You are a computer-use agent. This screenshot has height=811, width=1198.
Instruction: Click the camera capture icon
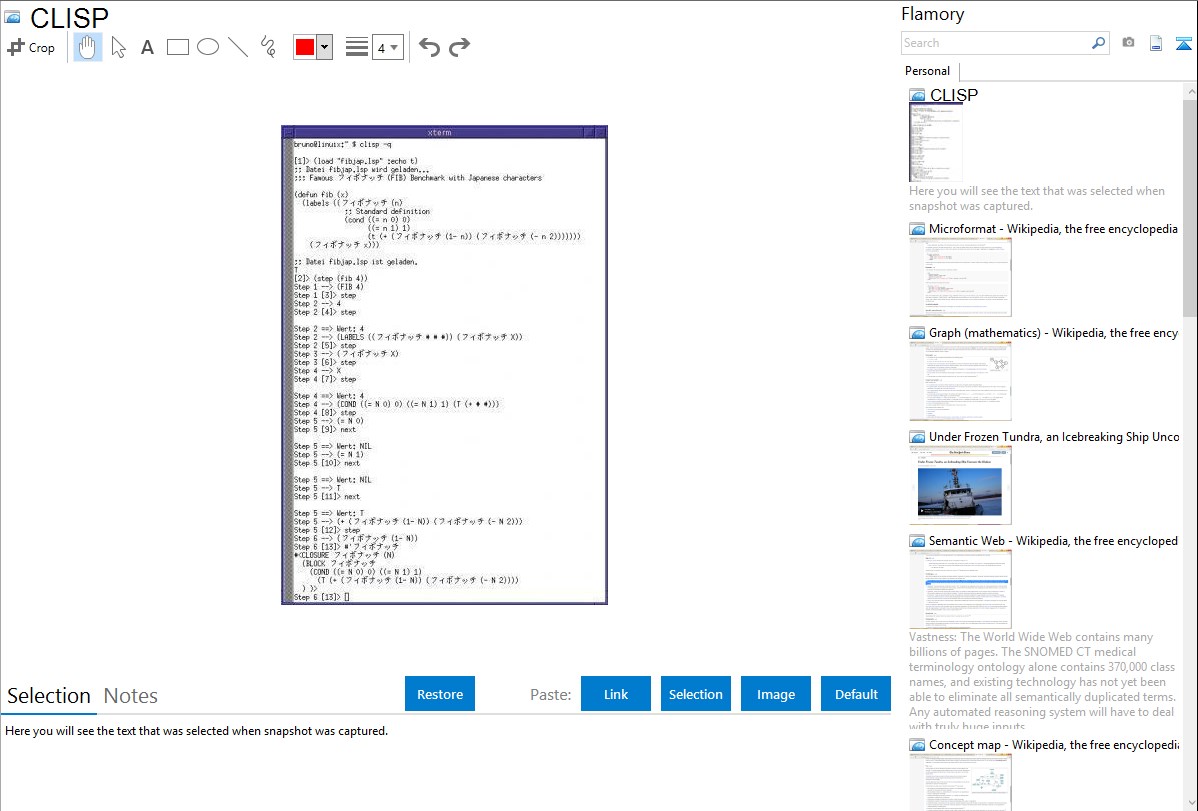(x=1128, y=43)
